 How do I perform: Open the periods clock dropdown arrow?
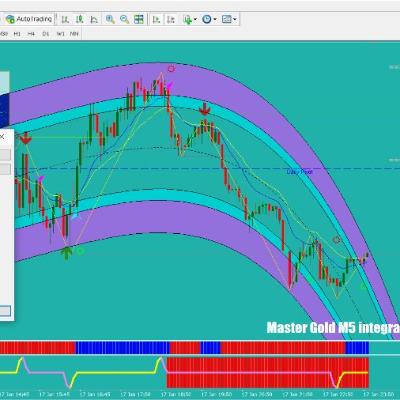(x=215, y=20)
